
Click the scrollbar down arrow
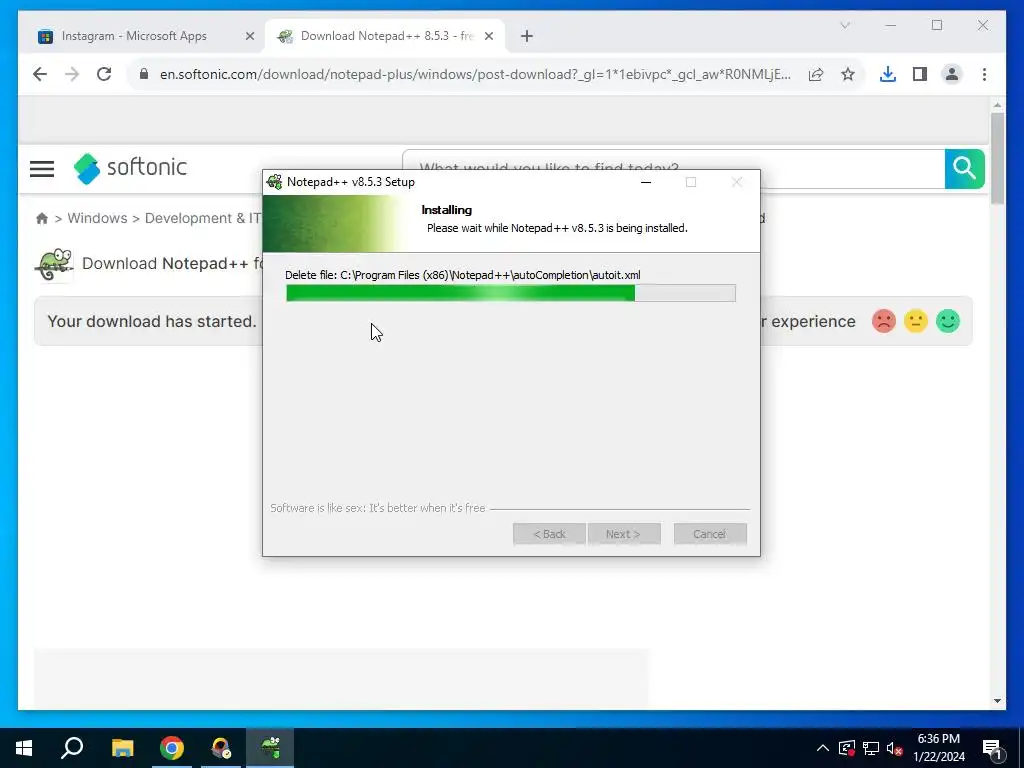pos(997,701)
